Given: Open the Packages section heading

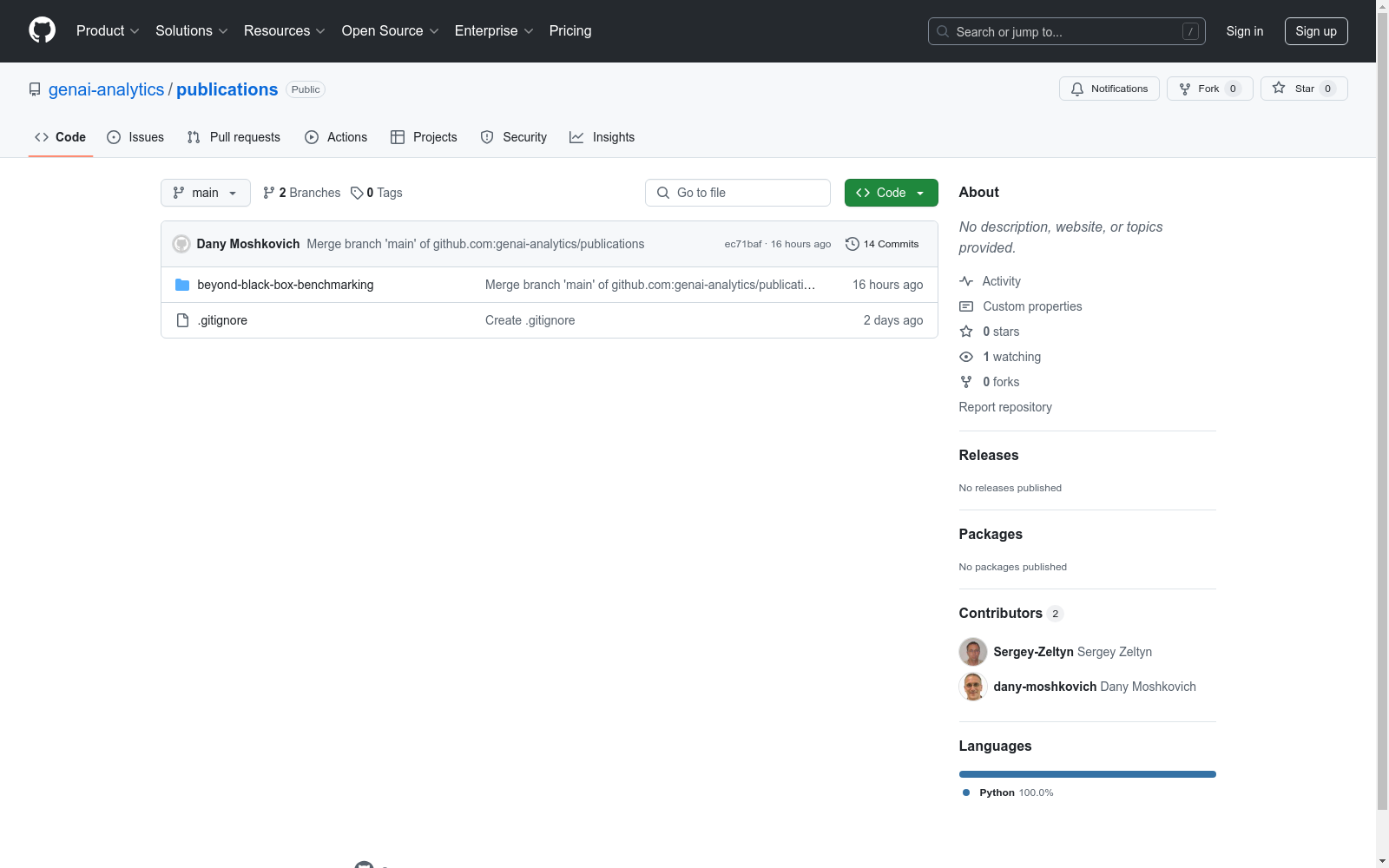Looking at the screenshot, I should click(x=991, y=535).
